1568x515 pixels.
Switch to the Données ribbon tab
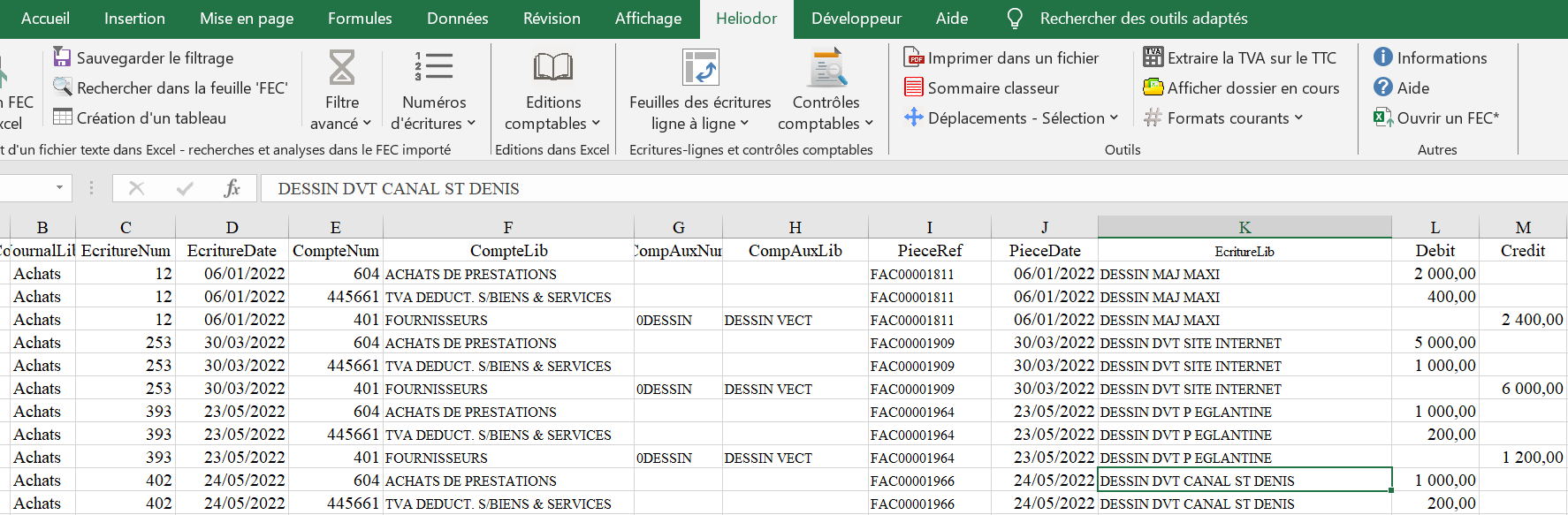[x=457, y=19]
